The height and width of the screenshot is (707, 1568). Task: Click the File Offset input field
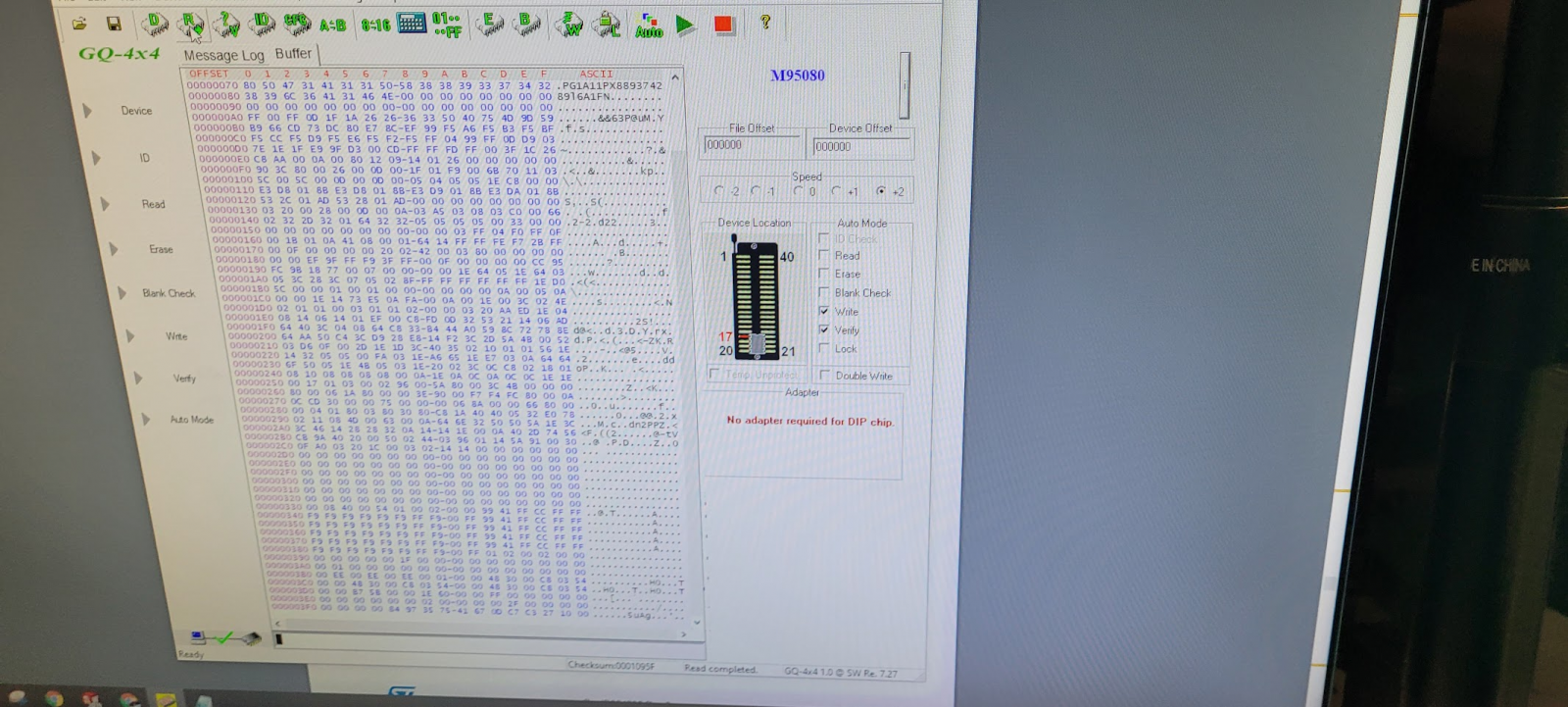[x=752, y=145]
